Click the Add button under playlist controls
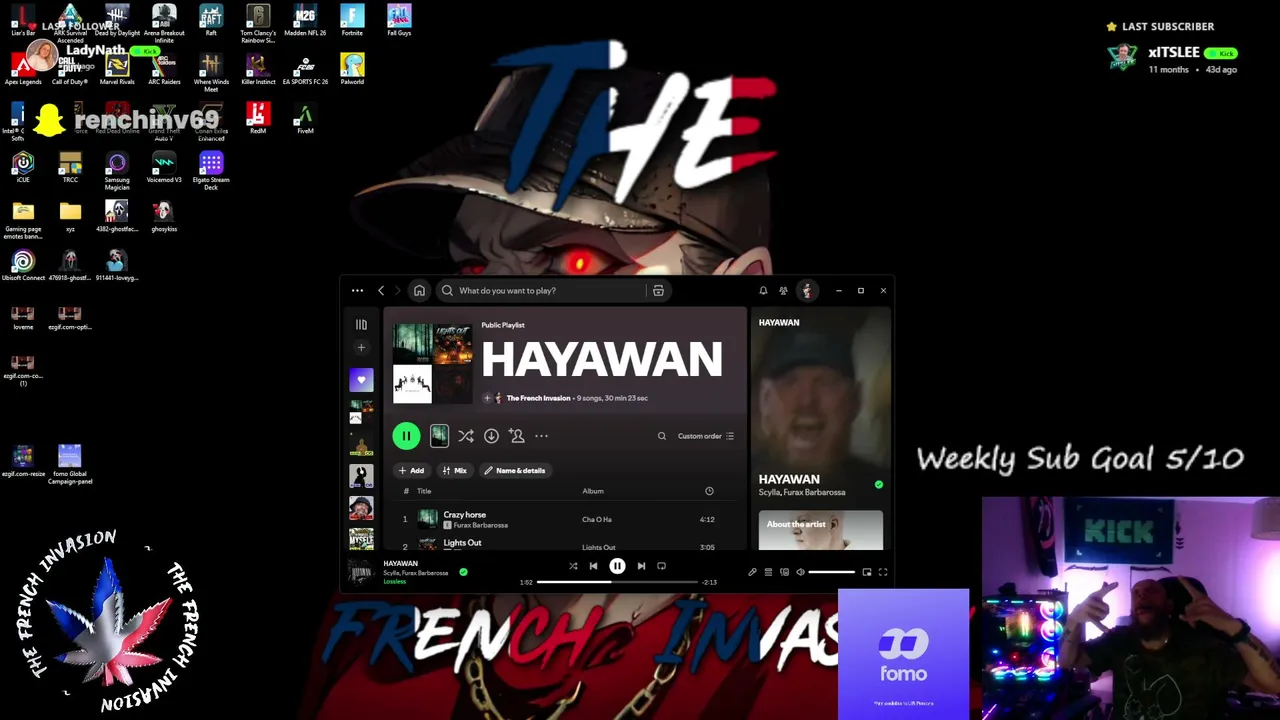 tap(411, 470)
